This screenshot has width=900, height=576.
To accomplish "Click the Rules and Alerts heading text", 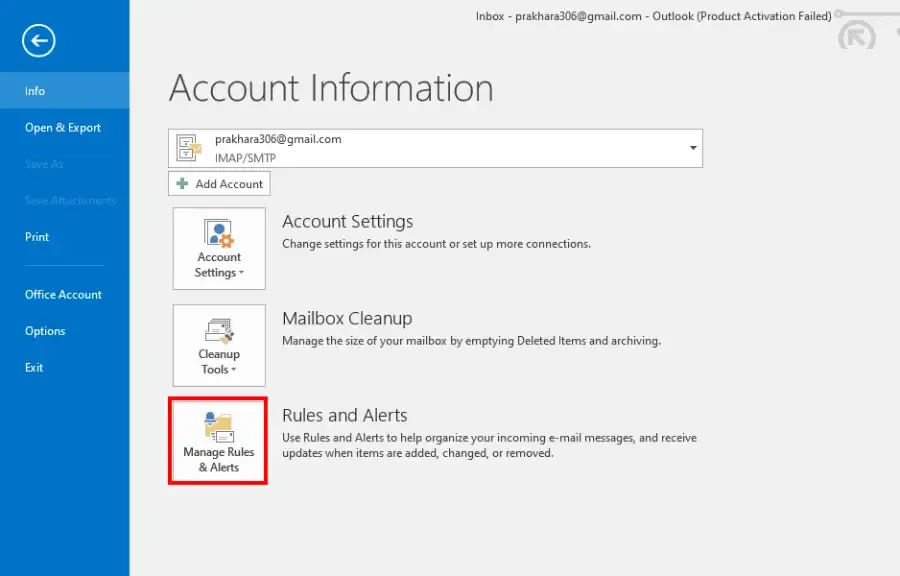I will click(344, 415).
